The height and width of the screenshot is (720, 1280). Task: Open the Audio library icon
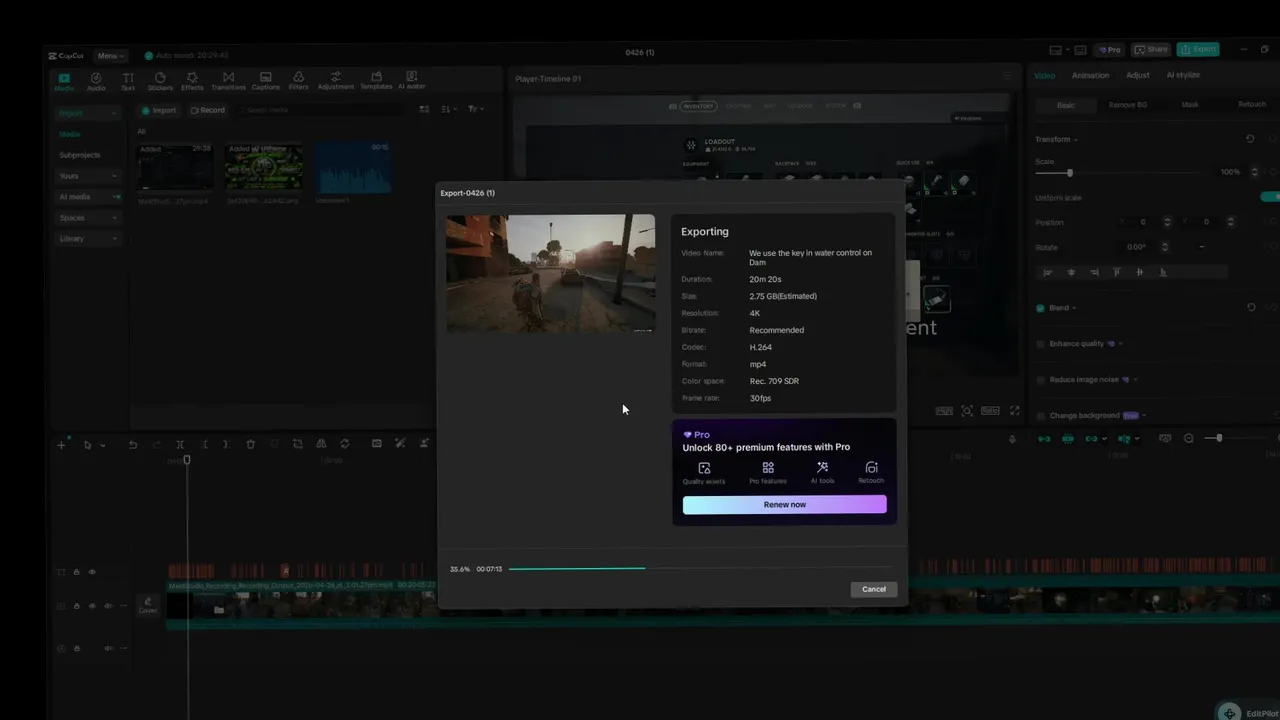(96, 81)
